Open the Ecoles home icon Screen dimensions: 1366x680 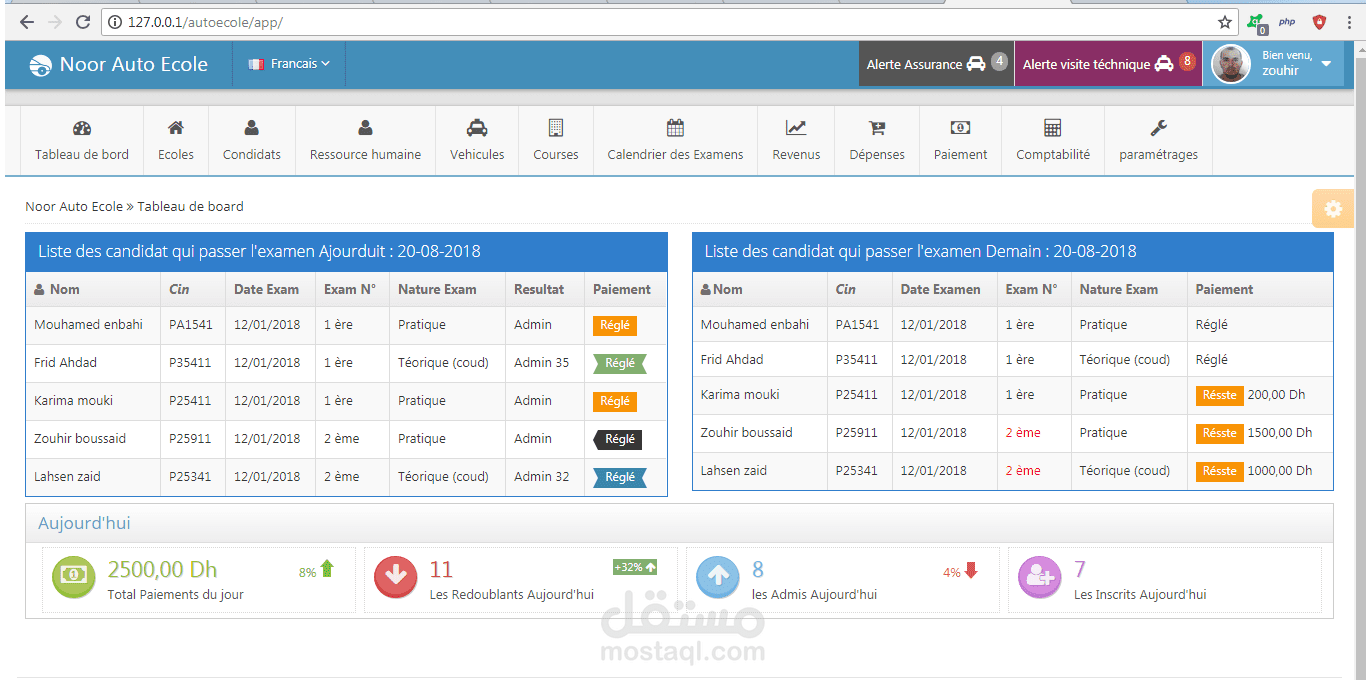[x=176, y=127]
